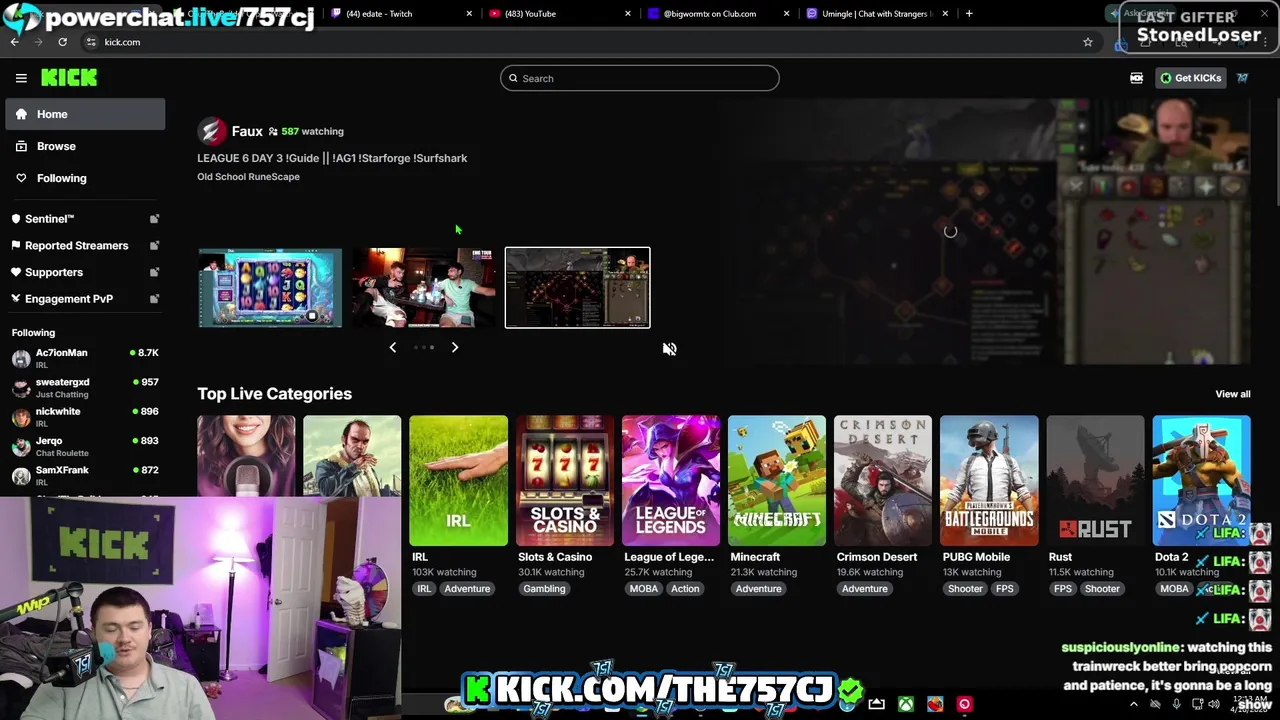This screenshot has height=720, width=1280.
Task: Open the gift card icon beside Get KICKs
Action: [x=1137, y=78]
